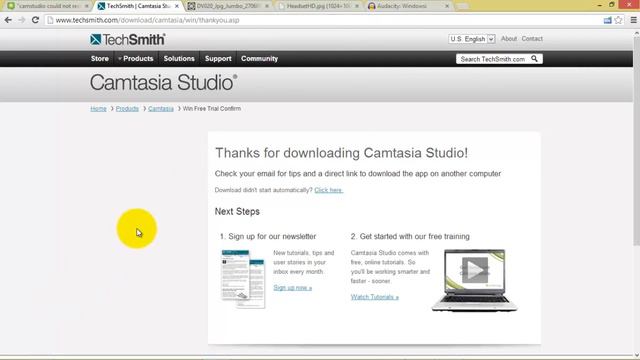This screenshot has width=640, height=360.
Task: Click the "Click here" download link
Action: coord(329,190)
